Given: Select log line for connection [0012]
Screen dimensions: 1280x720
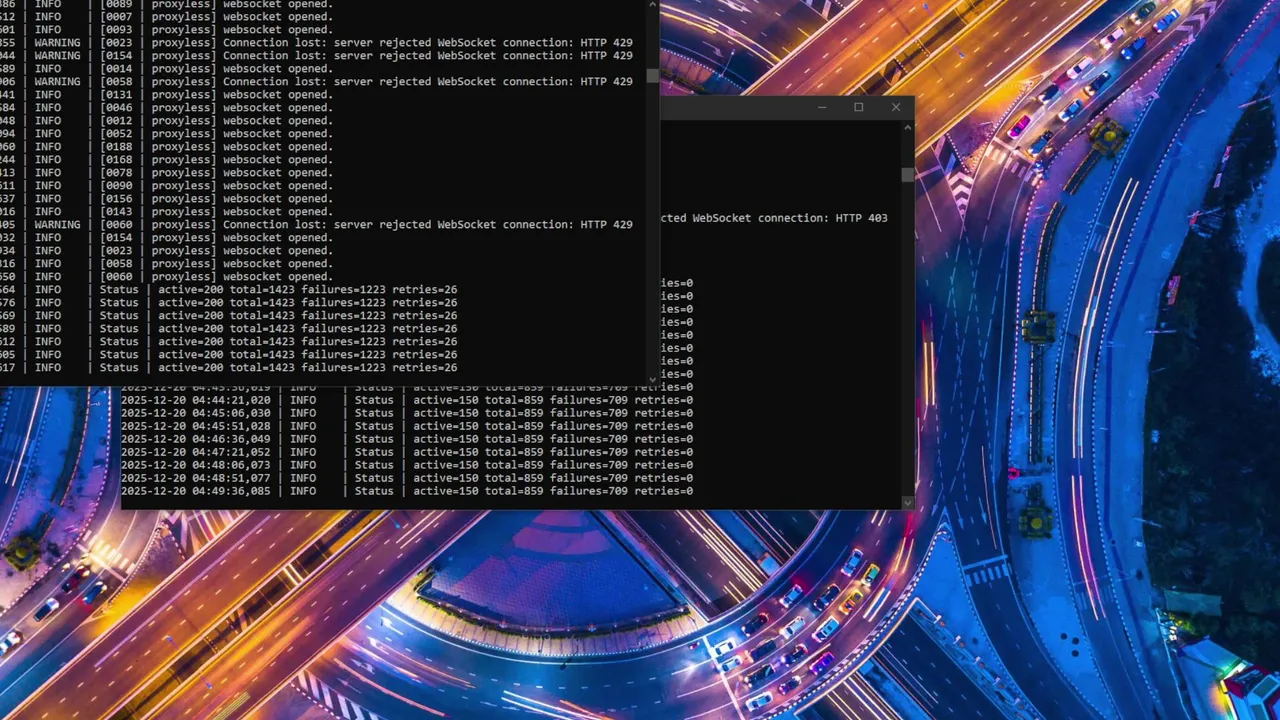Looking at the screenshot, I should pyautogui.click(x=166, y=121).
